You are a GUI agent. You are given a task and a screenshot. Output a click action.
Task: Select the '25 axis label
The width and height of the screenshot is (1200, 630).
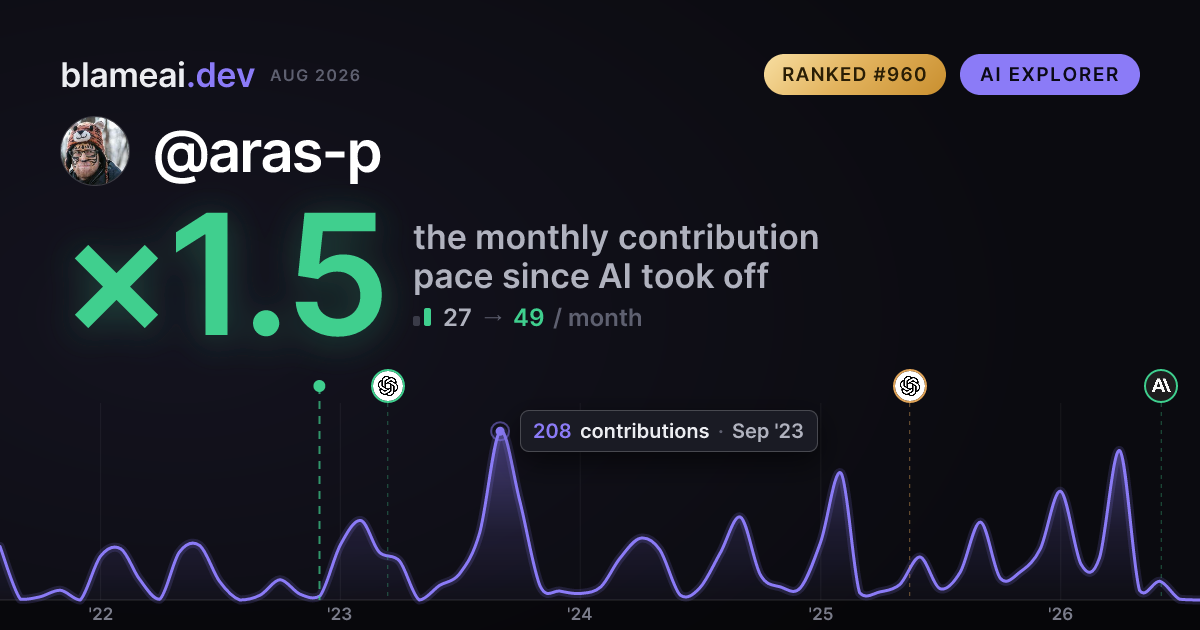(820, 614)
